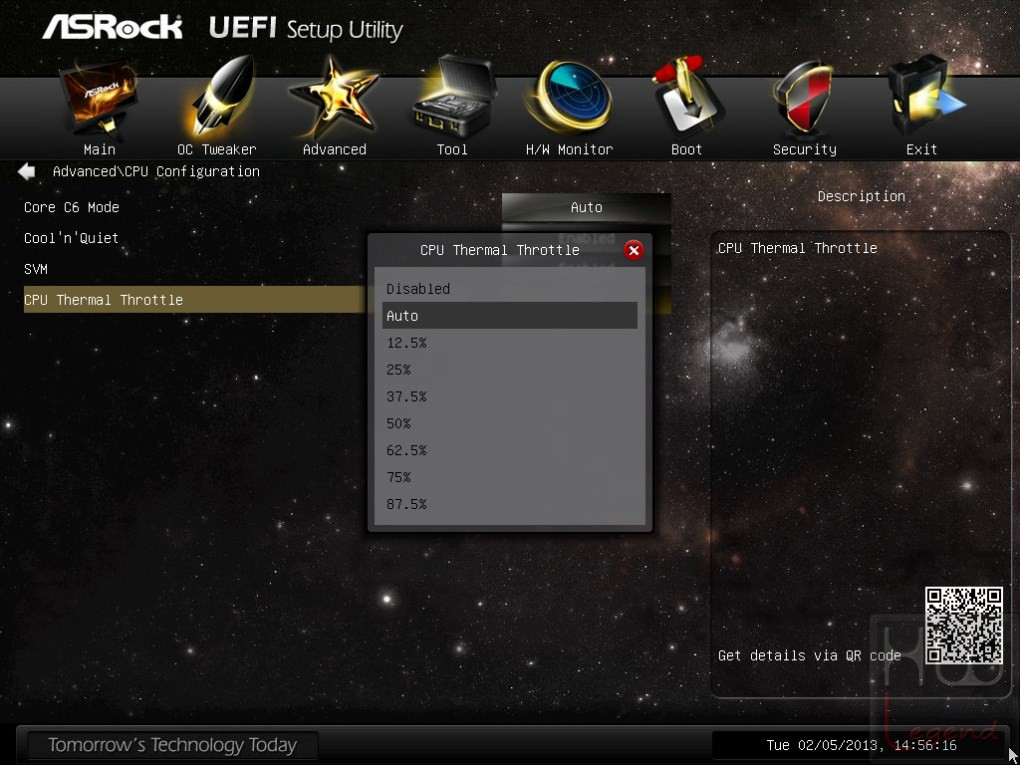
Task: Switch to OC Tweaker tab label
Action: pos(217,150)
